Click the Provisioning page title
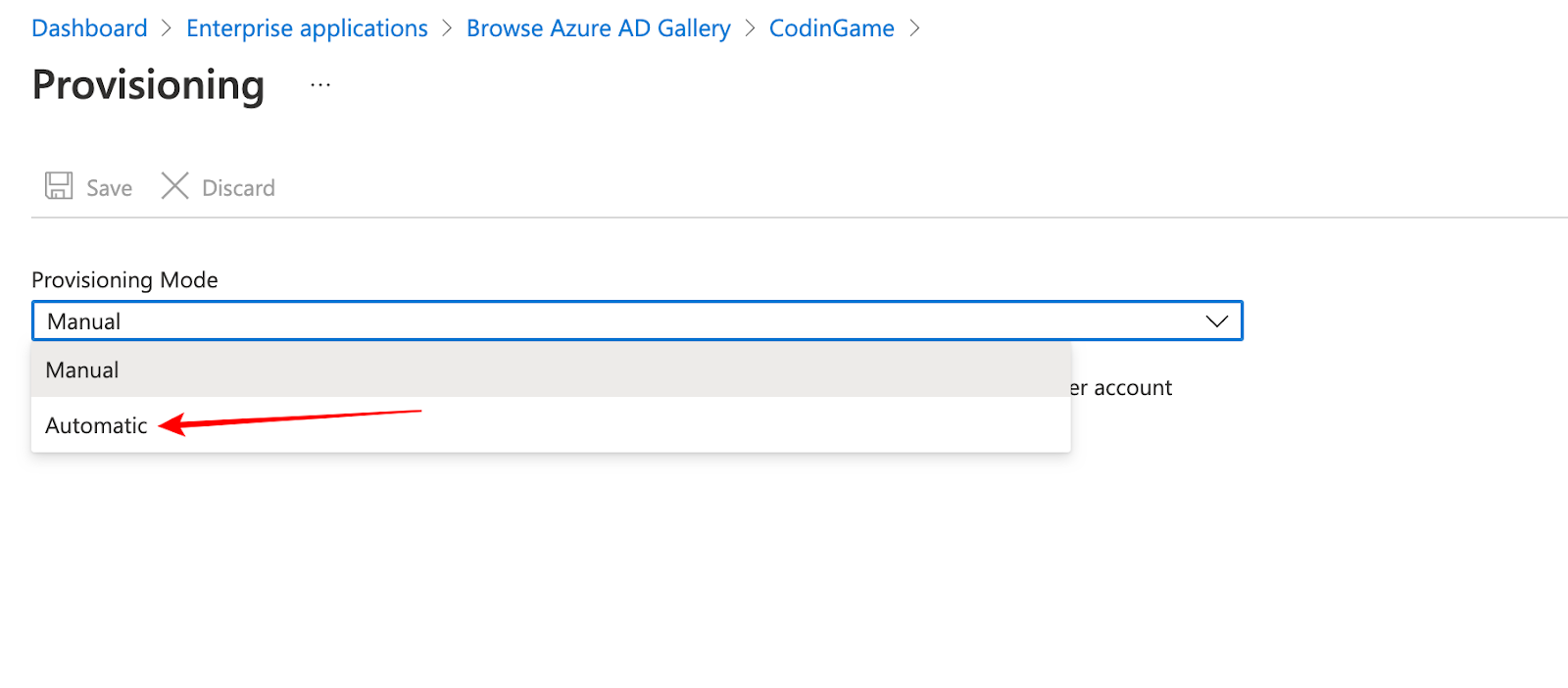Screen dimensions: 1568x688 click(148, 85)
